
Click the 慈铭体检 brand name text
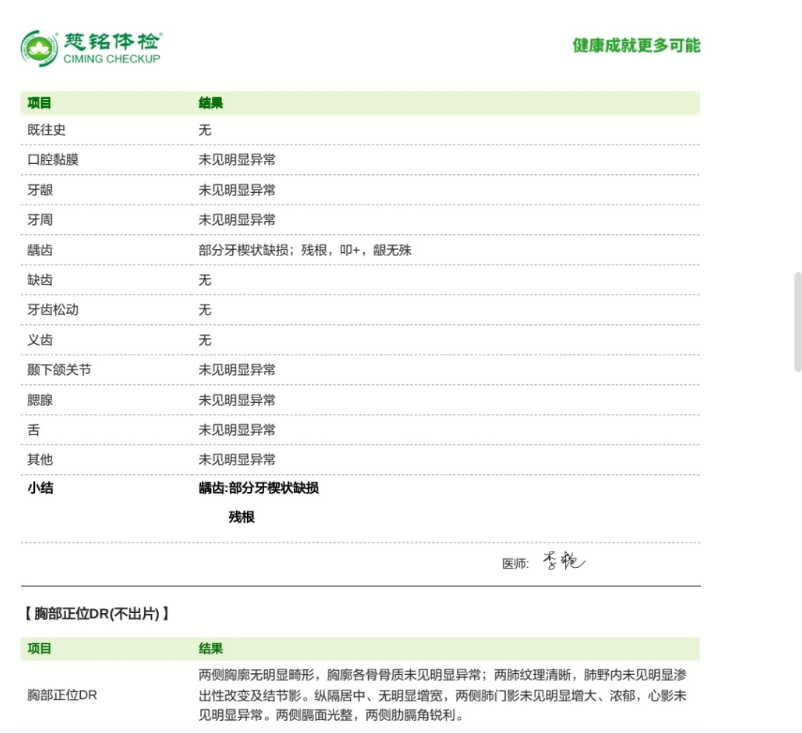click(111, 40)
